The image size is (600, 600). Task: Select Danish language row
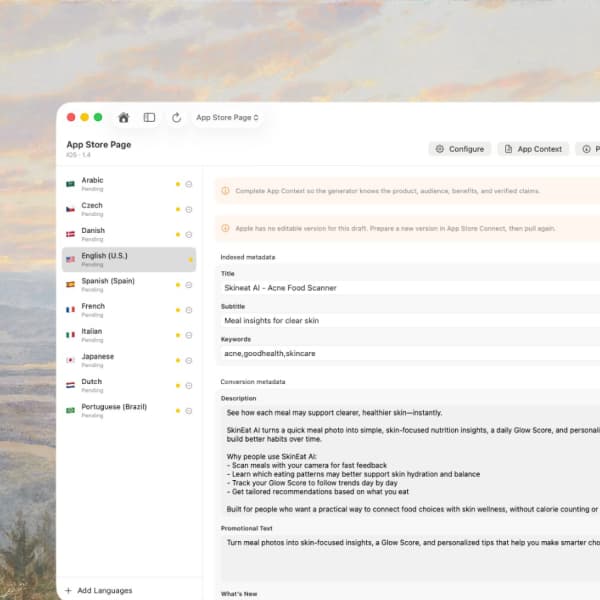click(129, 235)
